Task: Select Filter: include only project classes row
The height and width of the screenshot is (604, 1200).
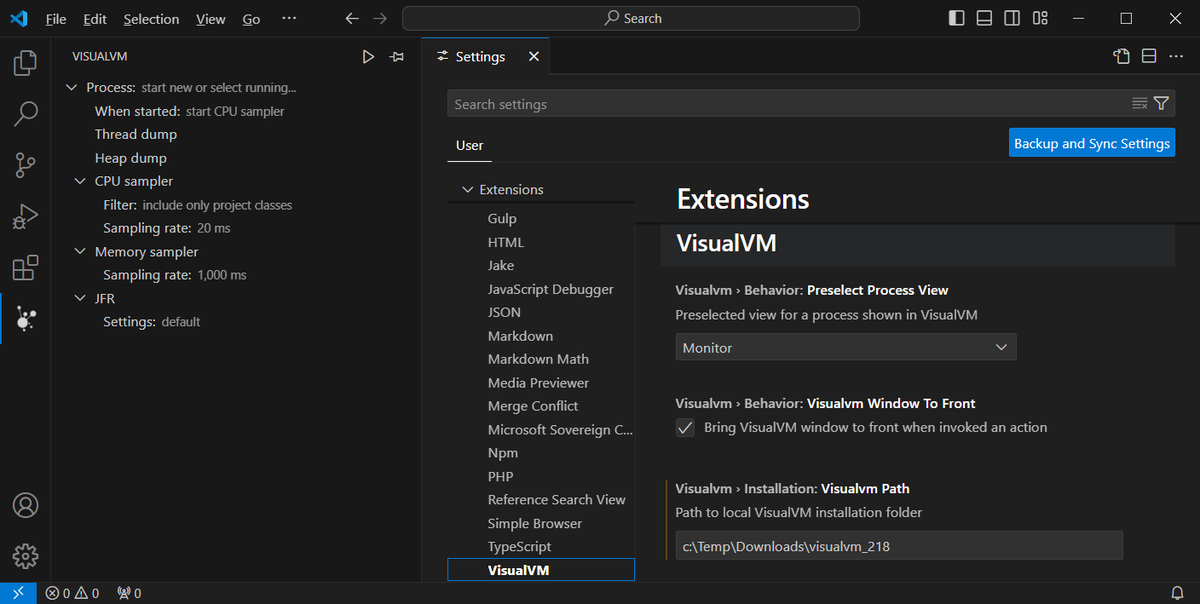Action: coord(198,205)
